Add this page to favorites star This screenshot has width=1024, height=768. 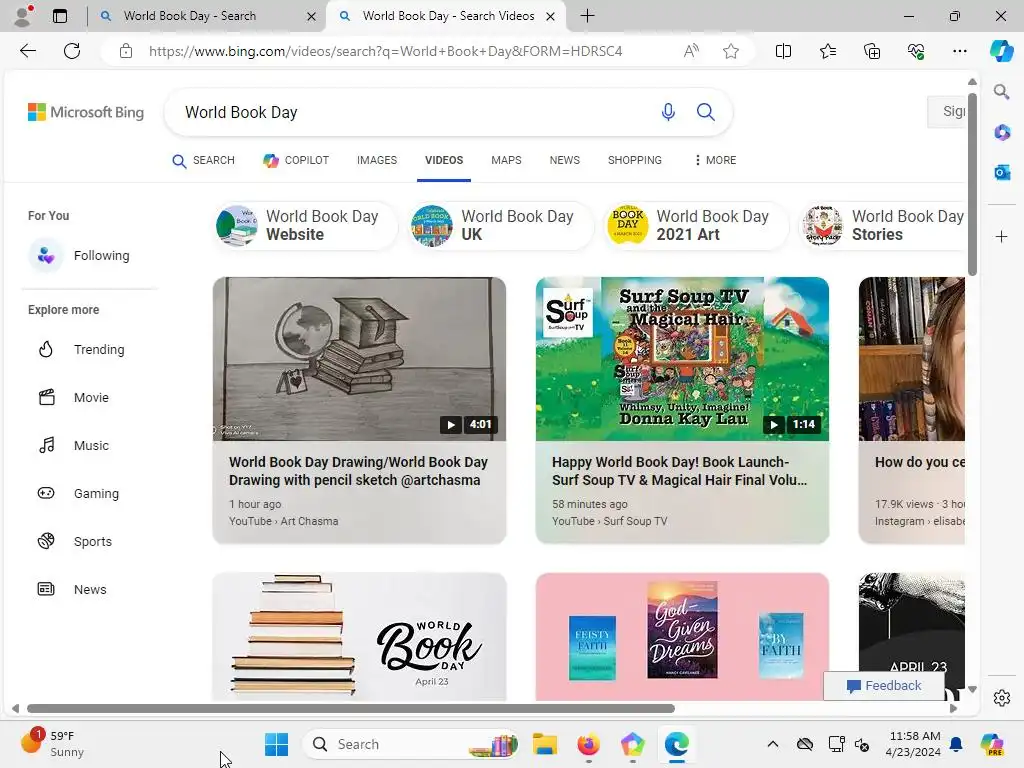coord(731,51)
